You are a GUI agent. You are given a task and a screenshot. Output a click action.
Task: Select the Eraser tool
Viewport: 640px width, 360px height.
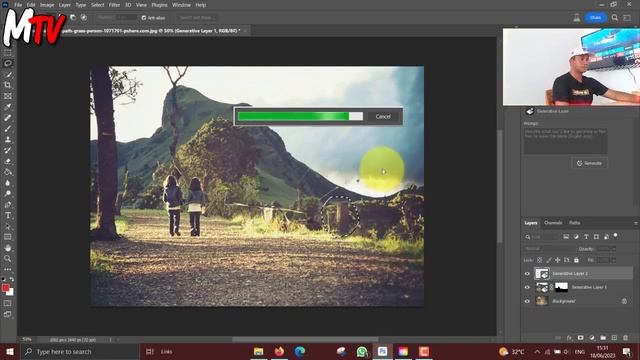tap(8, 161)
